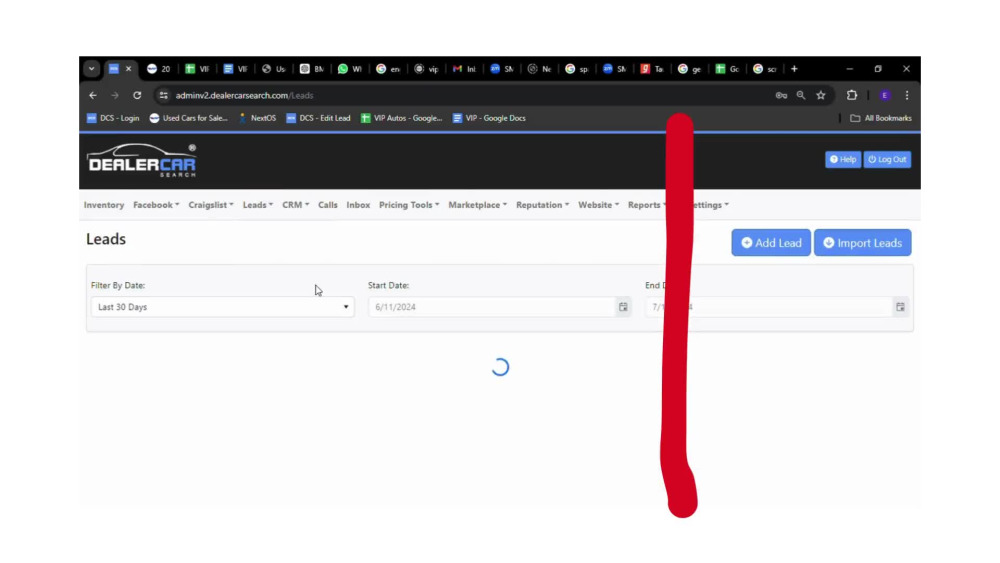Switch to the tab labeled Ta
Viewport: 1000px width, 563px height.
652,69
